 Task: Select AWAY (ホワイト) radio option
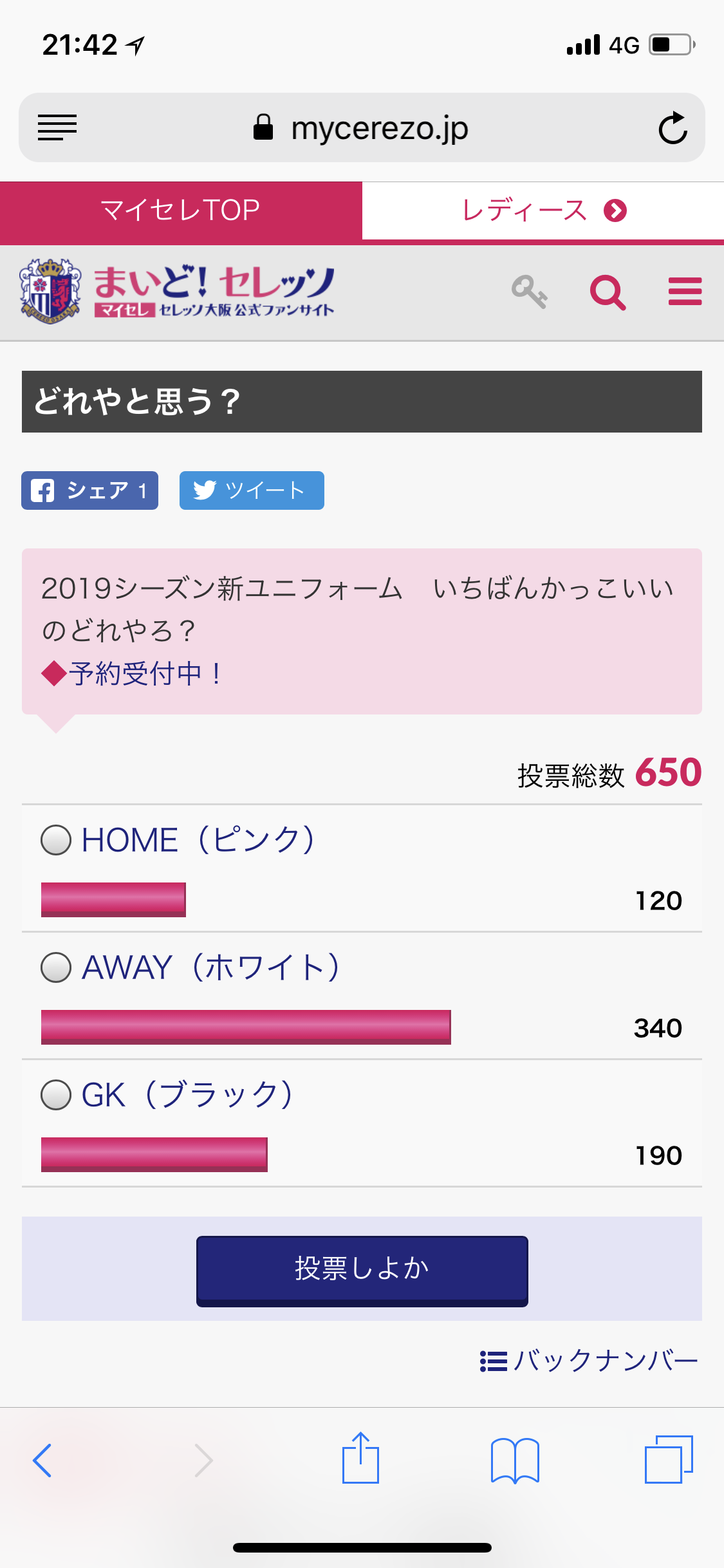(x=56, y=967)
